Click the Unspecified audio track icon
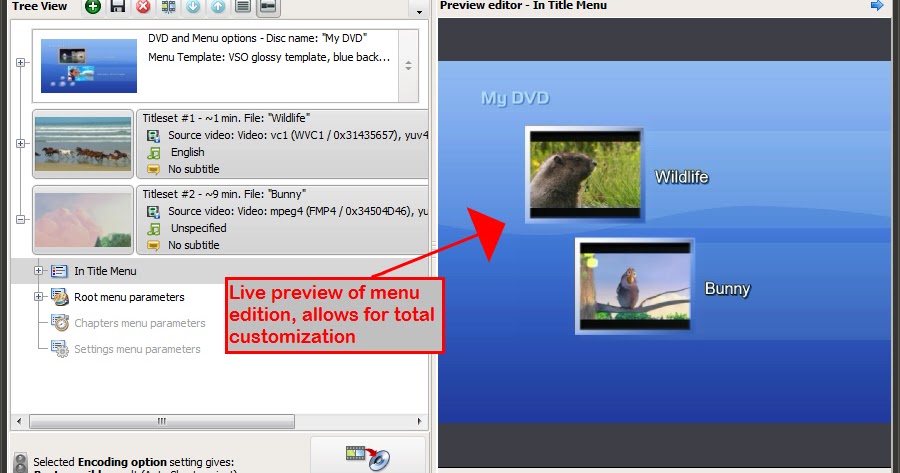This screenshot has height=473, width=900. 153,228
